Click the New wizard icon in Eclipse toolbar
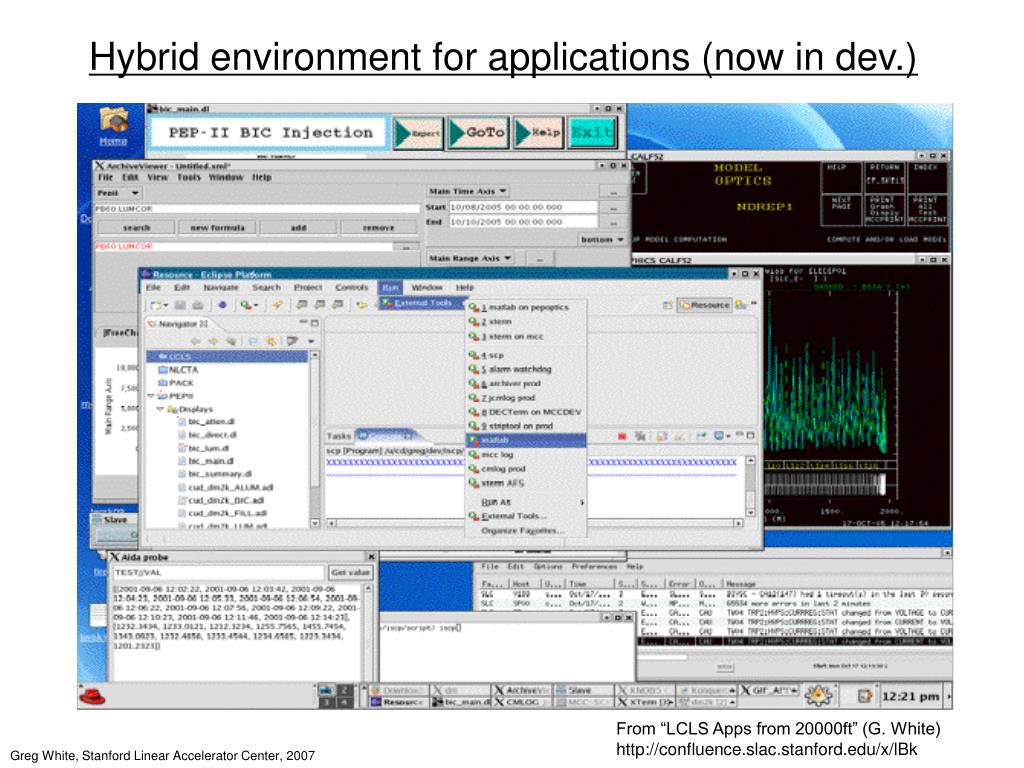 (x=158, y=305)
